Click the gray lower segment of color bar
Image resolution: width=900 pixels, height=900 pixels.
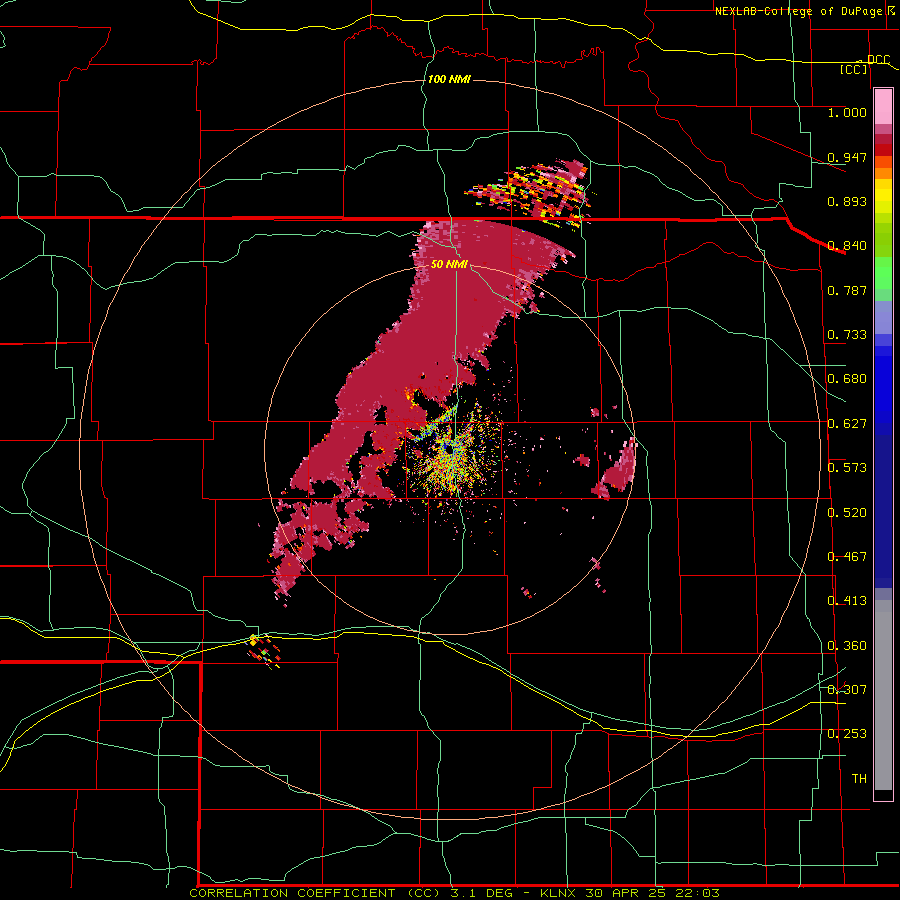(883, 695)
